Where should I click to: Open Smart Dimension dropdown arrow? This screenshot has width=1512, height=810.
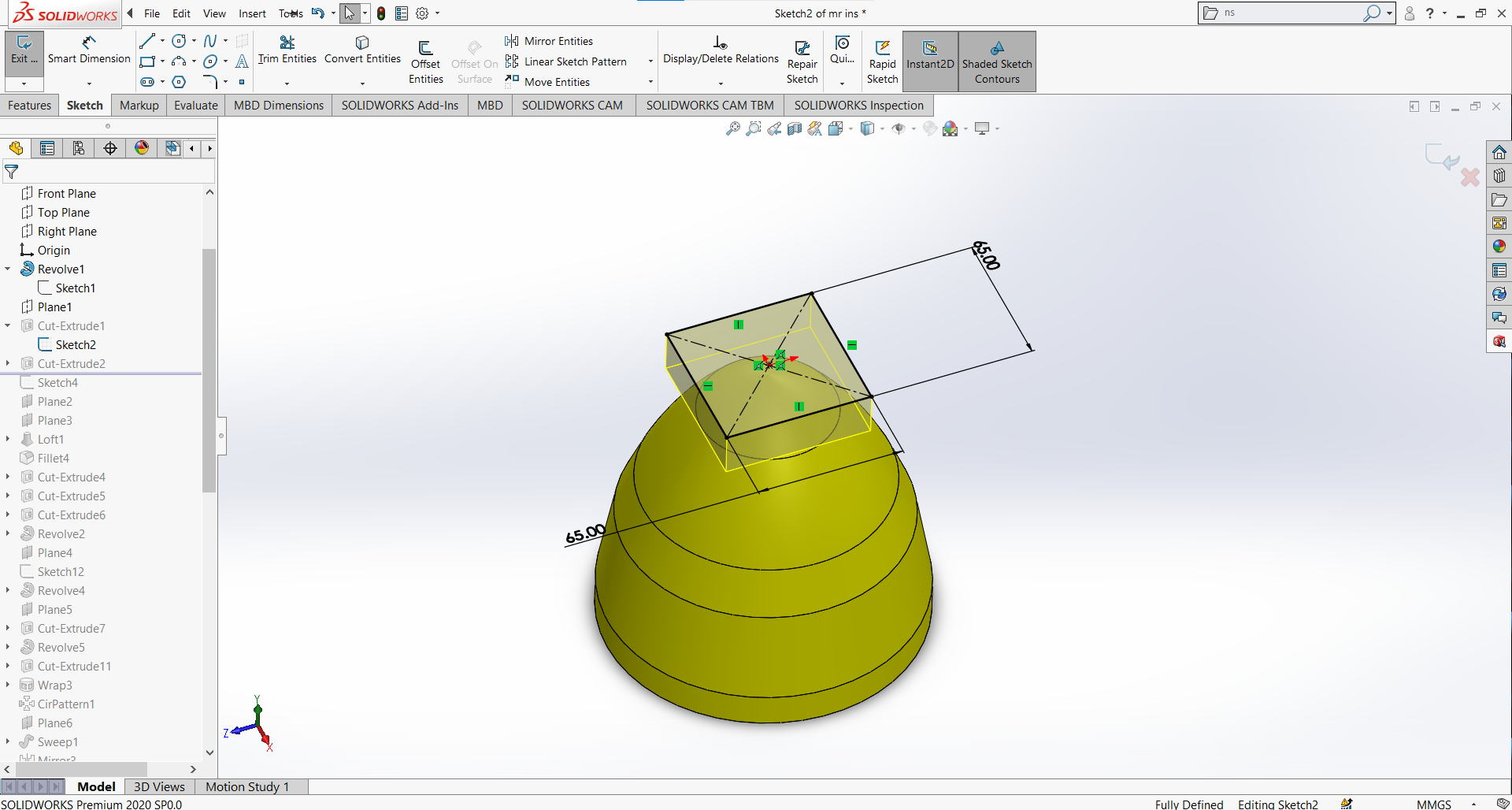[x=89, y=83]
